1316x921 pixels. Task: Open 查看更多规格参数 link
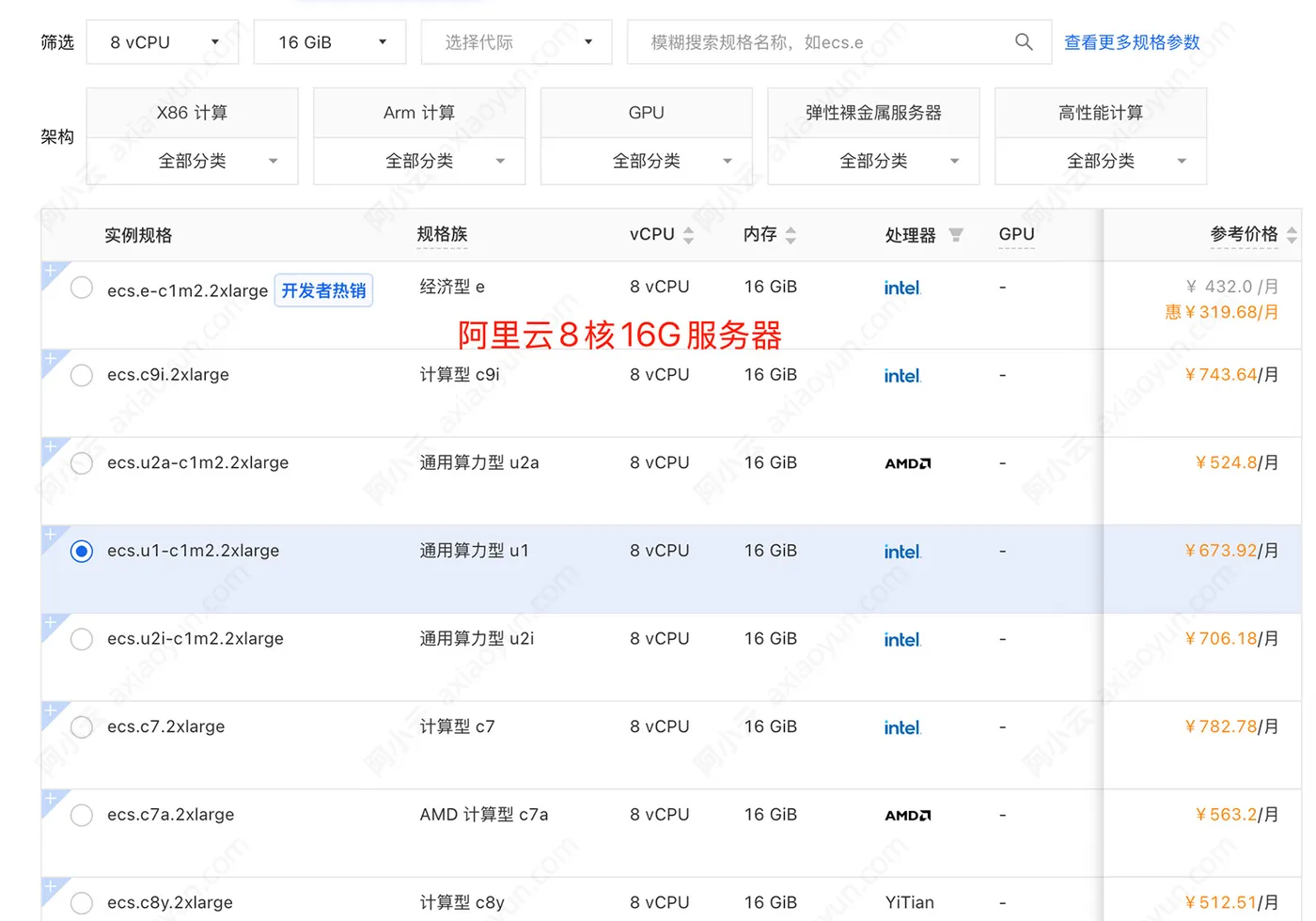pyautogui.click(x=1132, y=42)
